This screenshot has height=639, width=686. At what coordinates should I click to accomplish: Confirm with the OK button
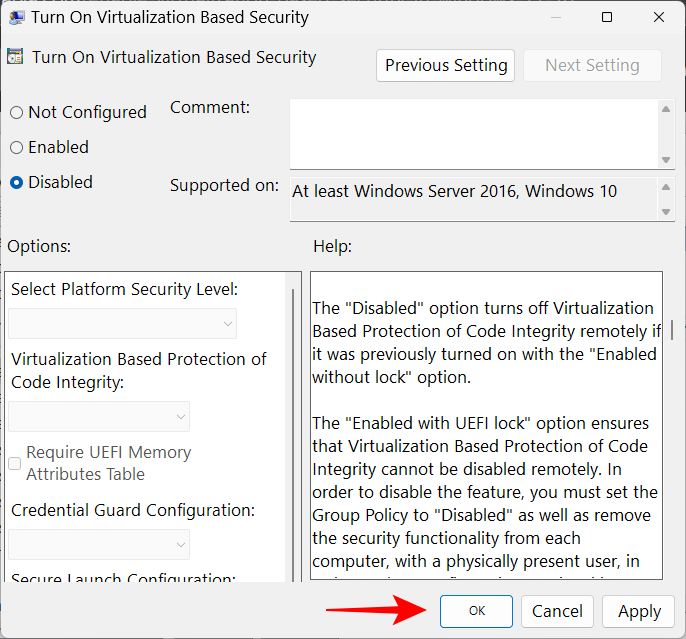476,611
